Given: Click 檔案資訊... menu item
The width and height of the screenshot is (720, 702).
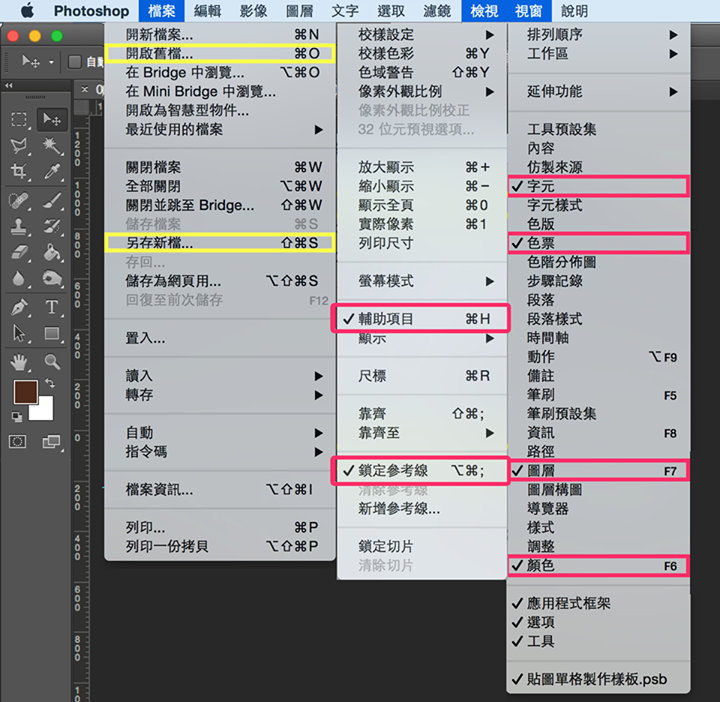Looking at the screenshot, I should 220,490.
